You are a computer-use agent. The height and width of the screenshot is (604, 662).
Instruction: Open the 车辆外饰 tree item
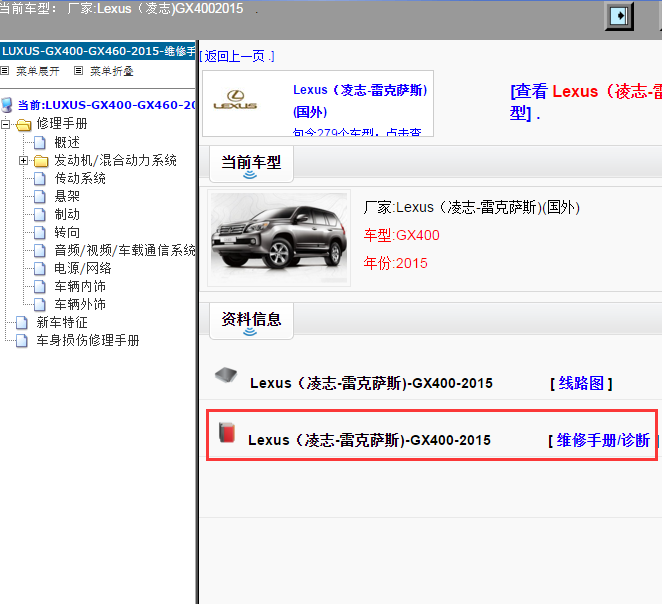(80, 304)
